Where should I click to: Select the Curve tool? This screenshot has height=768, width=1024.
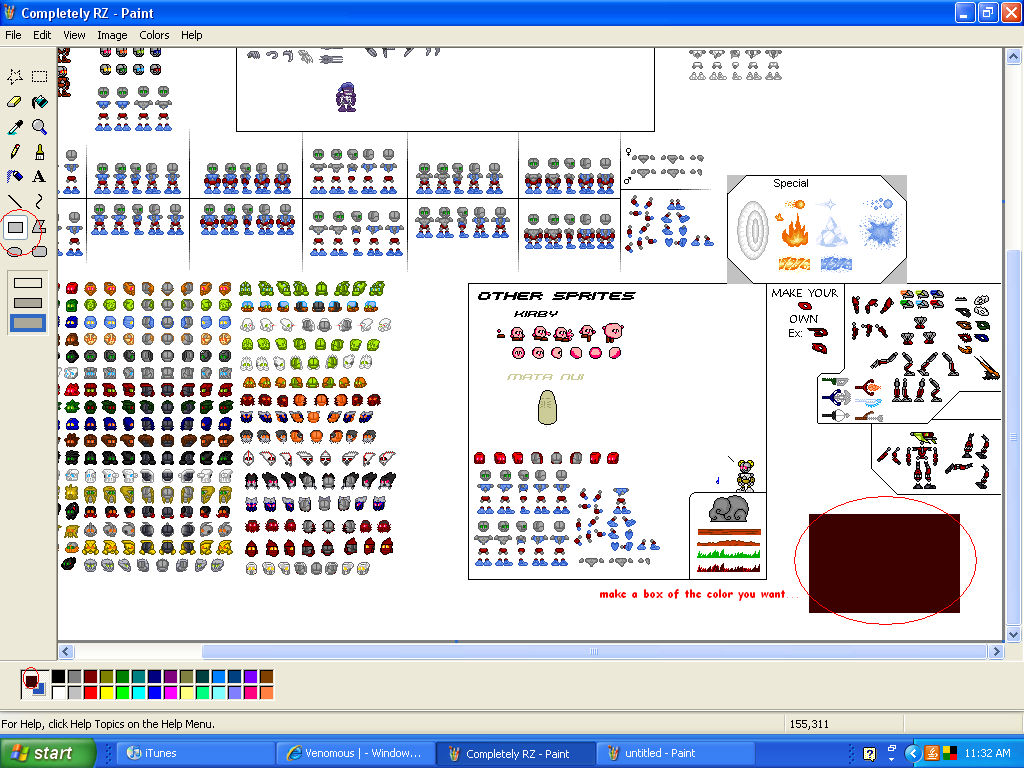coord(39,201)
